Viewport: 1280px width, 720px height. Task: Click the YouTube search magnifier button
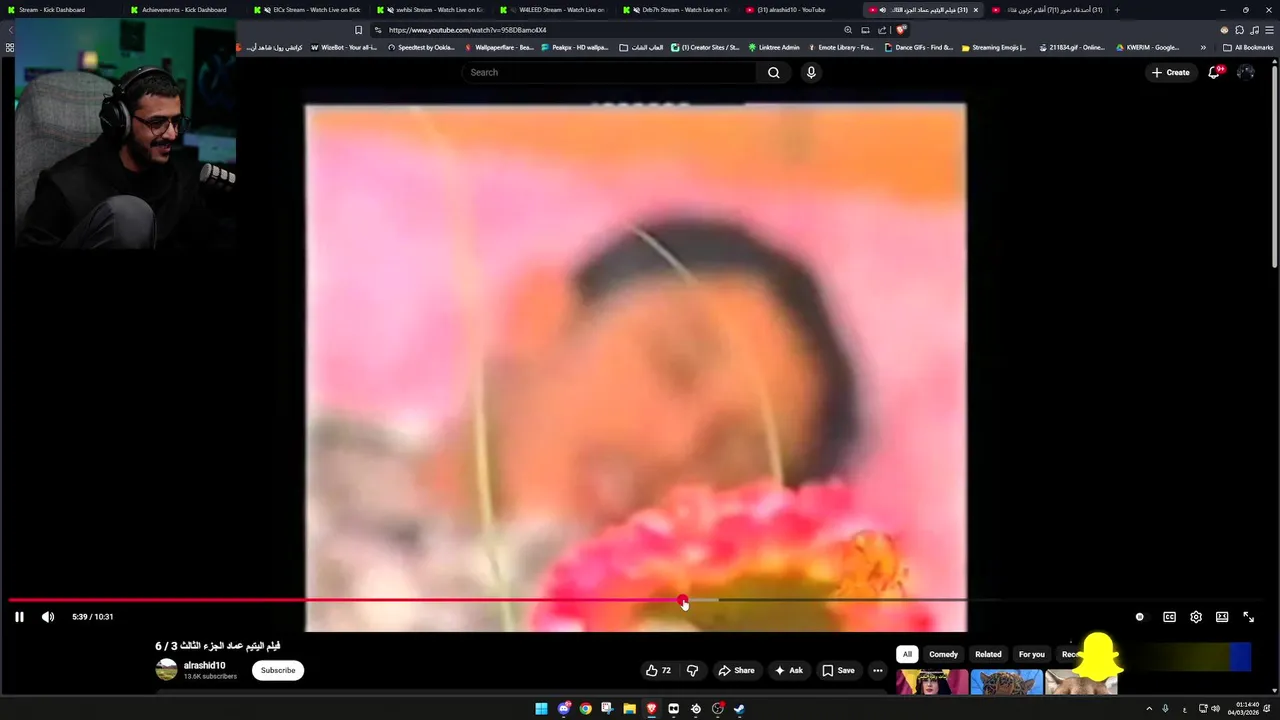click(774, 72)
